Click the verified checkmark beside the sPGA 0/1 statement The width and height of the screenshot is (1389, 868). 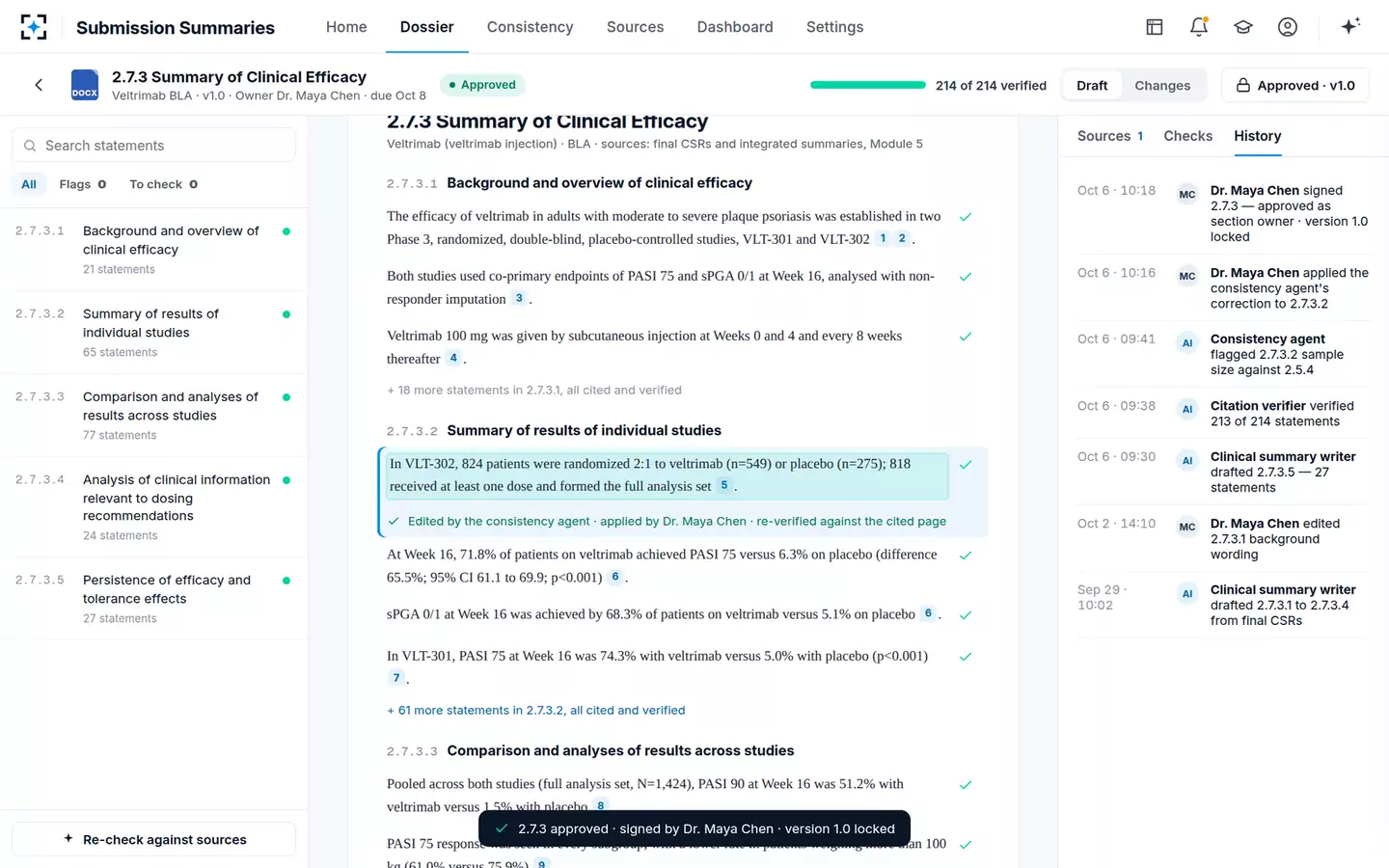click(x=966, y=614)
